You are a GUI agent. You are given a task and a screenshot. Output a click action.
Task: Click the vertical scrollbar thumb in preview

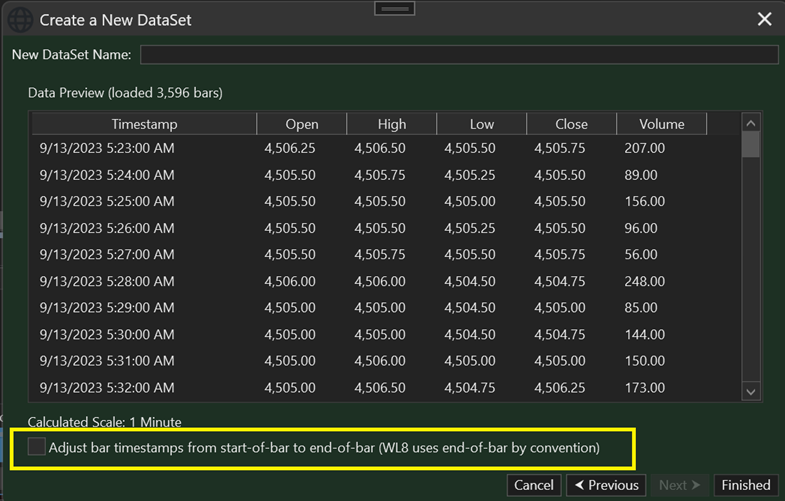pos(751,145)
